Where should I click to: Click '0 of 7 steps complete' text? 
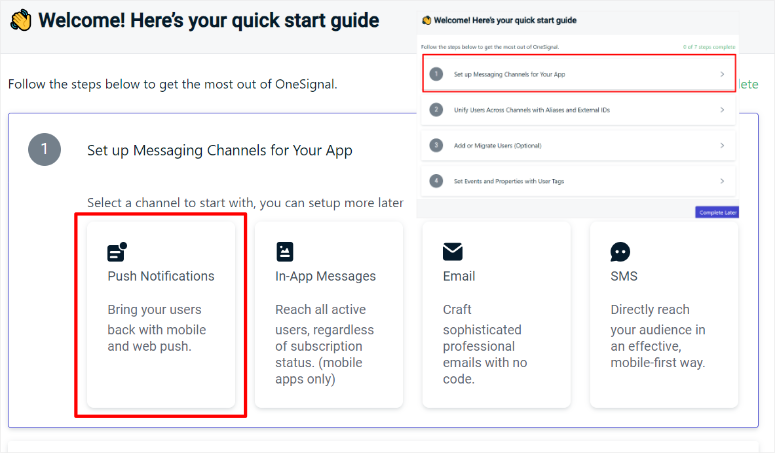[x=709, y=47]
